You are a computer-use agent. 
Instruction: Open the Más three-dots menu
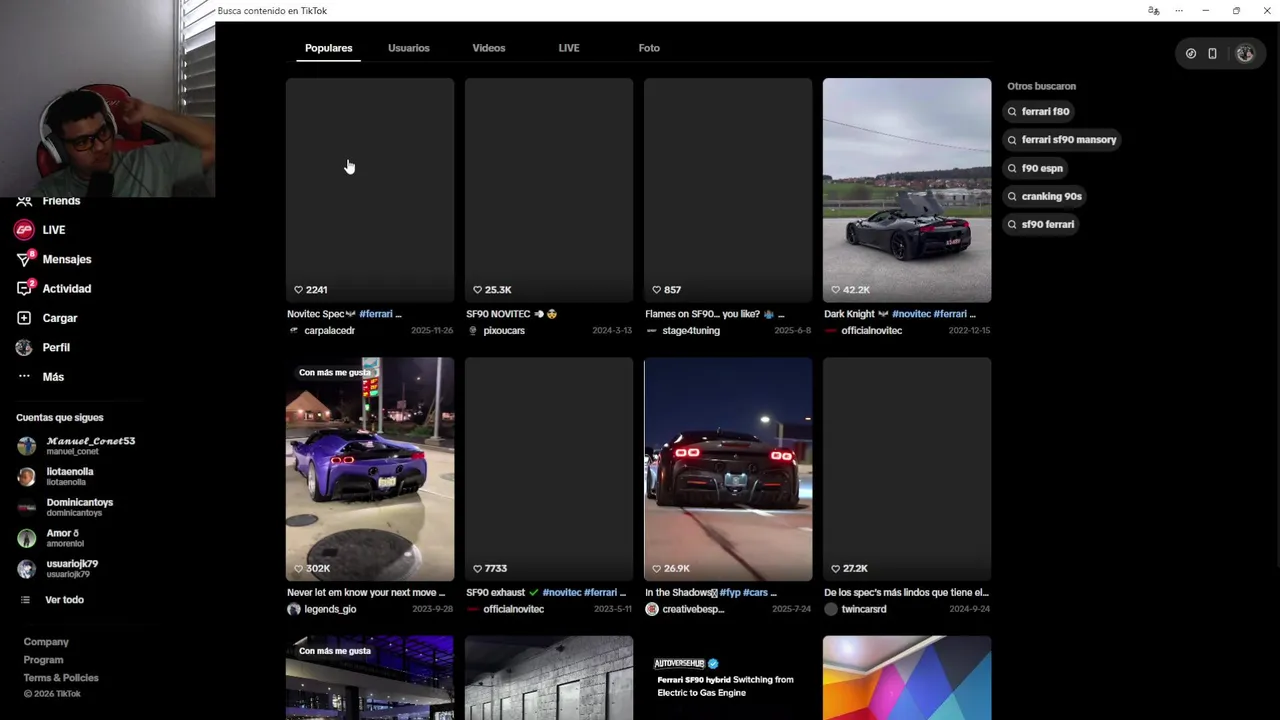(x=24, y=377)
